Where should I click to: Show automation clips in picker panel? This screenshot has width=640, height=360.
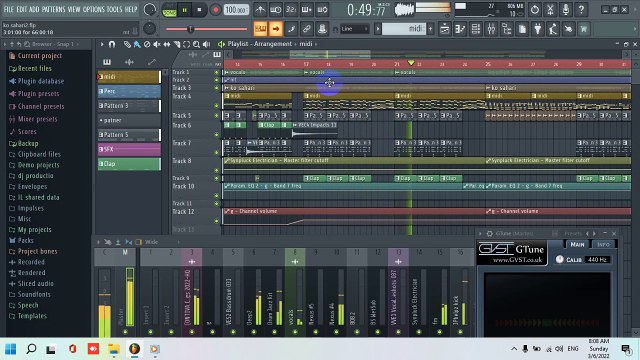pyautogui.click(x=152, y=62)
